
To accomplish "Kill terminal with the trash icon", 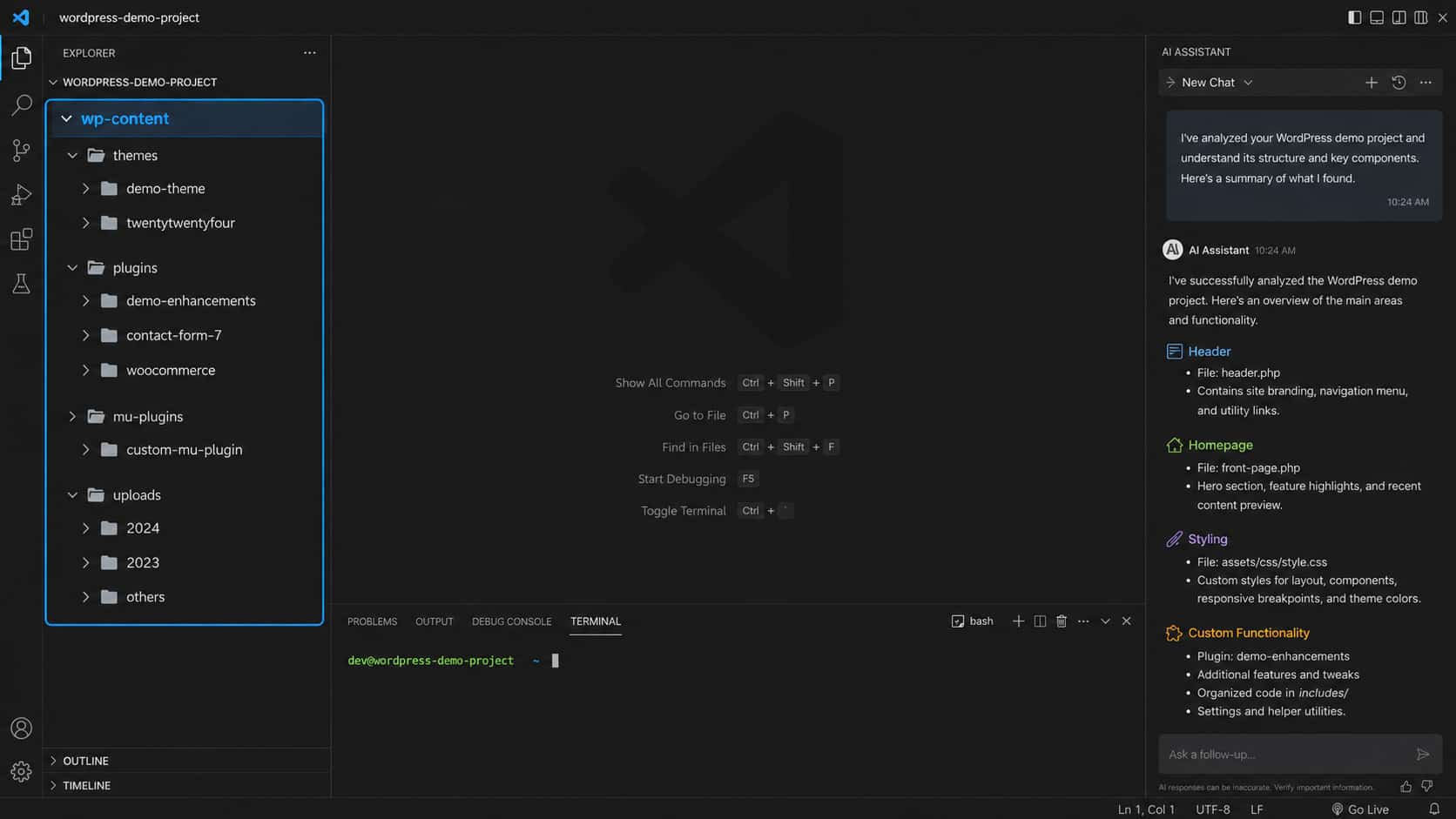I will click(x=1061, y=621).
